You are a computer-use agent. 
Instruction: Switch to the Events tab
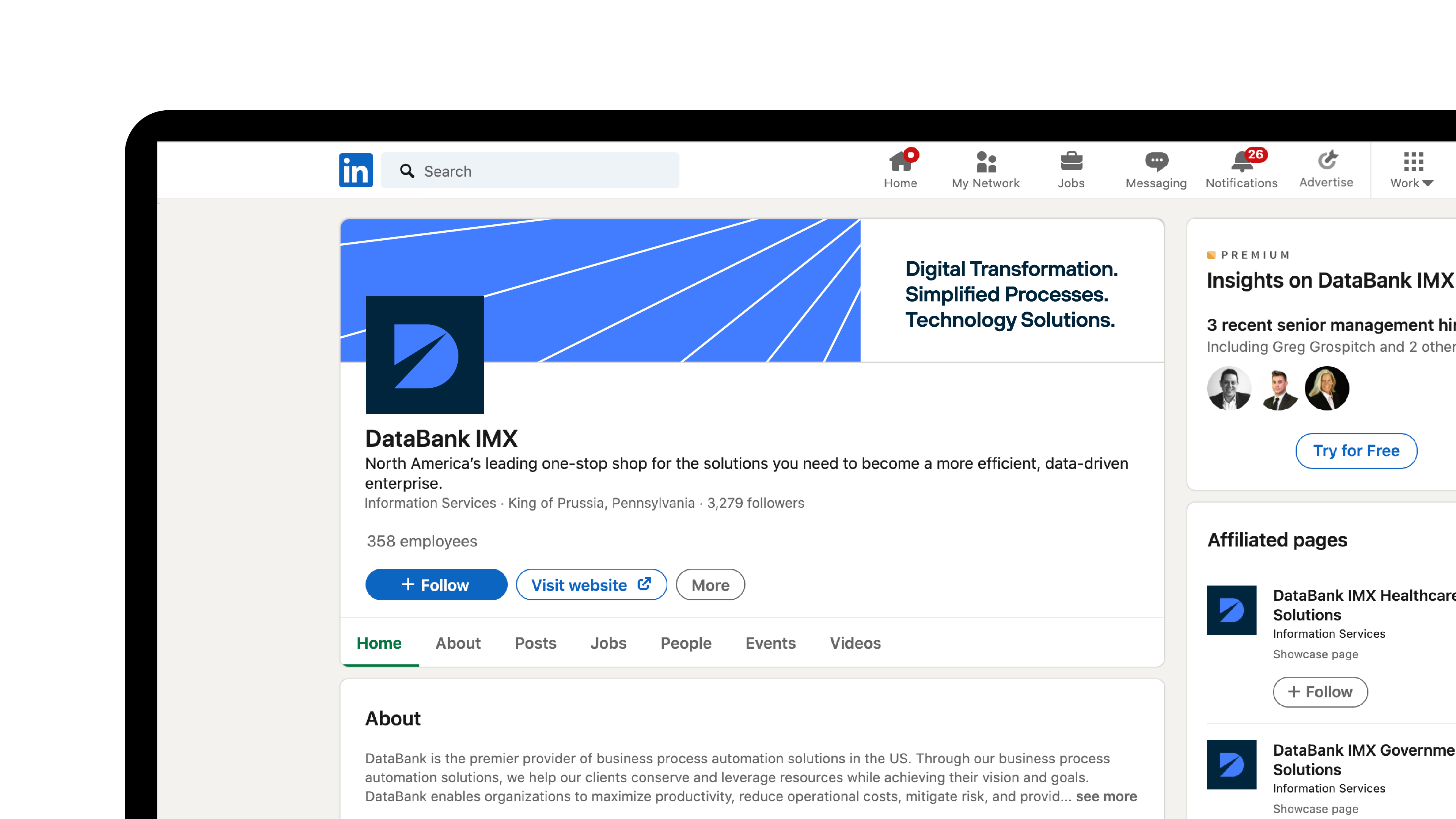pyautogui.click(x=770, y=643)
